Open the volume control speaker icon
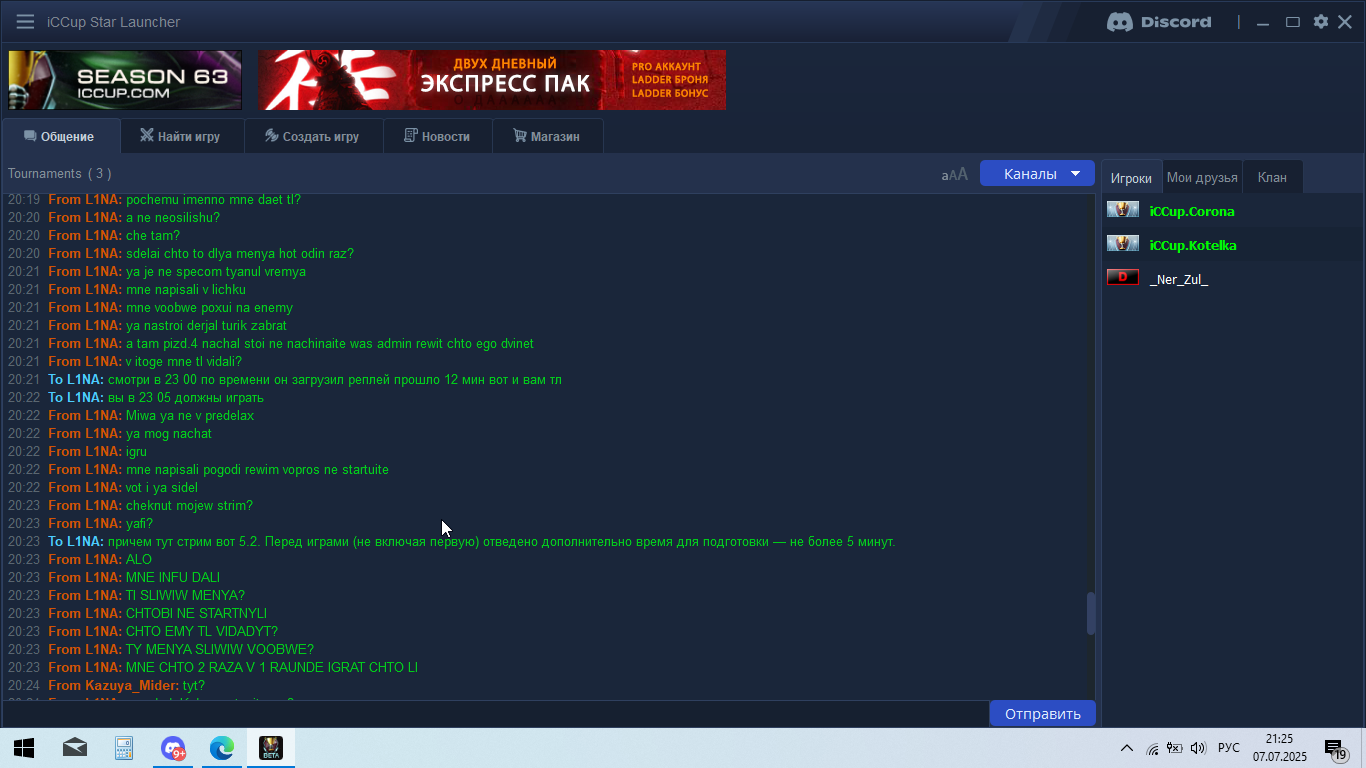1366x768 pixels. click(x=1198, y=748)
